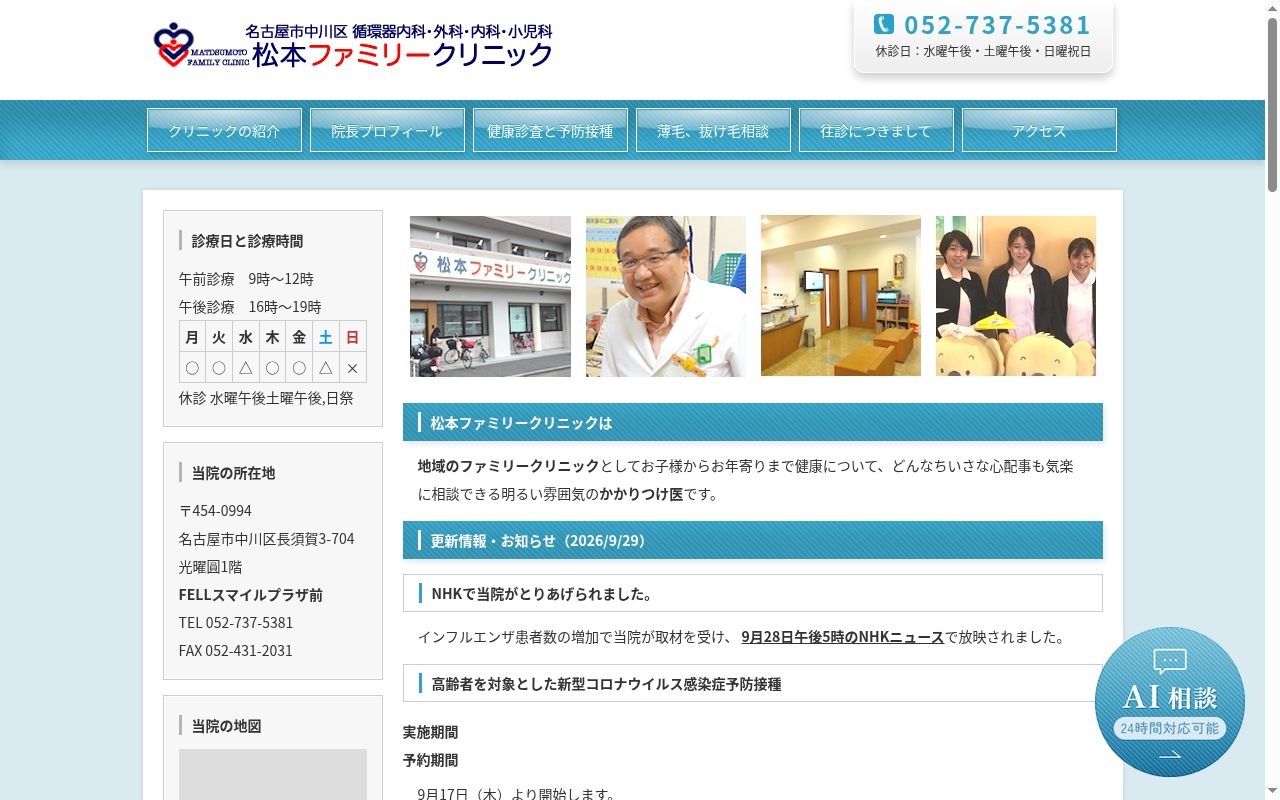Viewport: 1280px width, 800px height.
Task: View the staff with mascots photo
Action: tap(1016, 296)
